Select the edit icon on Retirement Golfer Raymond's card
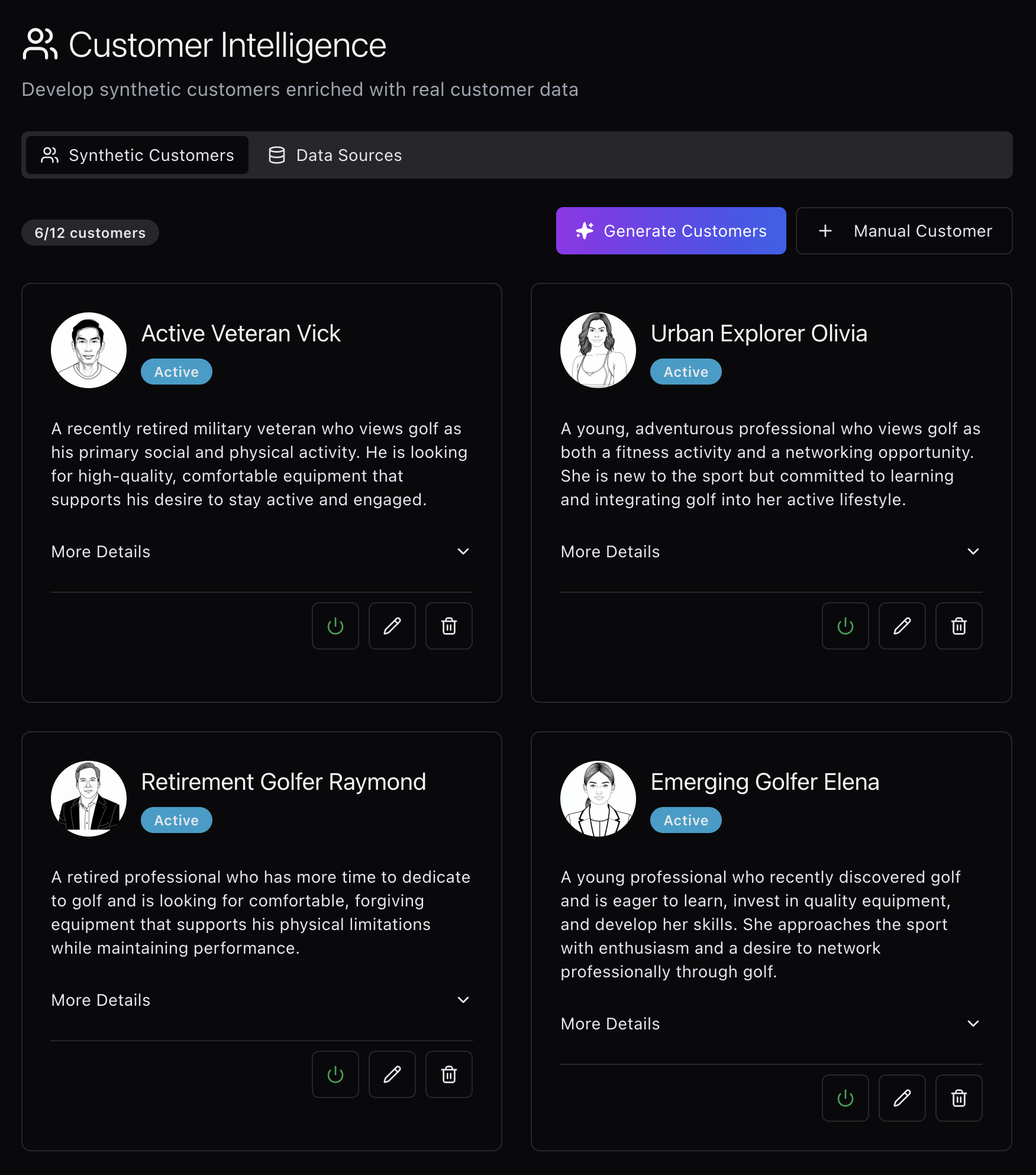The width and height of the screenshot is (1036, 1175). click(392, 1074)
